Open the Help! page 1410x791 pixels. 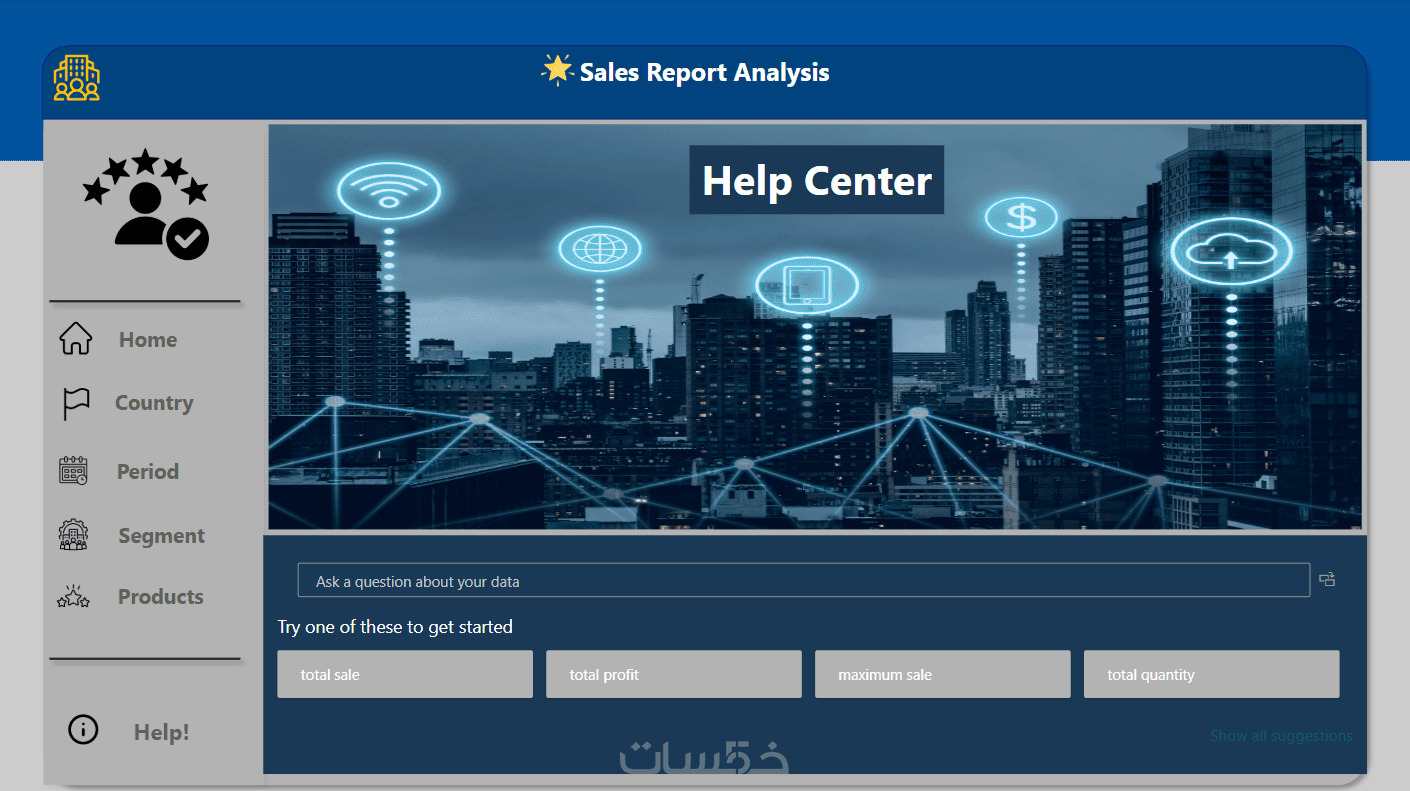(x=162, y=733)
